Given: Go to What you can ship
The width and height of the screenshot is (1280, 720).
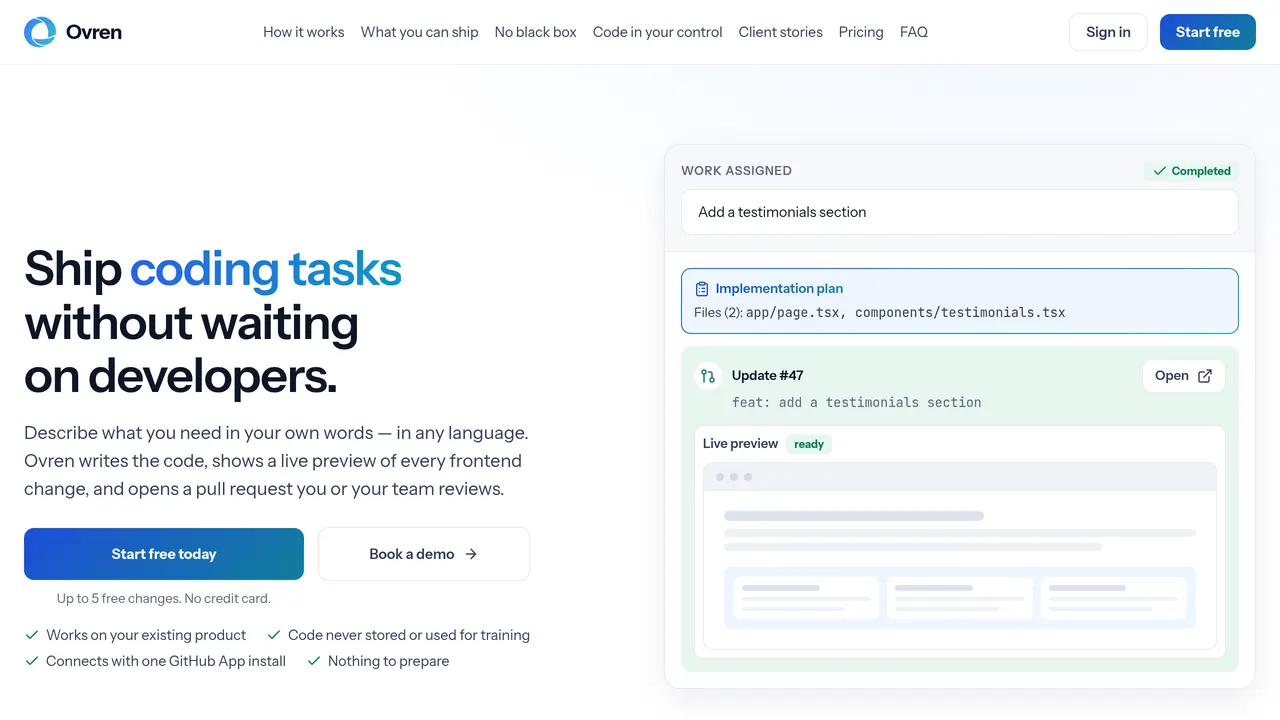Looking at the screenshot, I should 420,32.
